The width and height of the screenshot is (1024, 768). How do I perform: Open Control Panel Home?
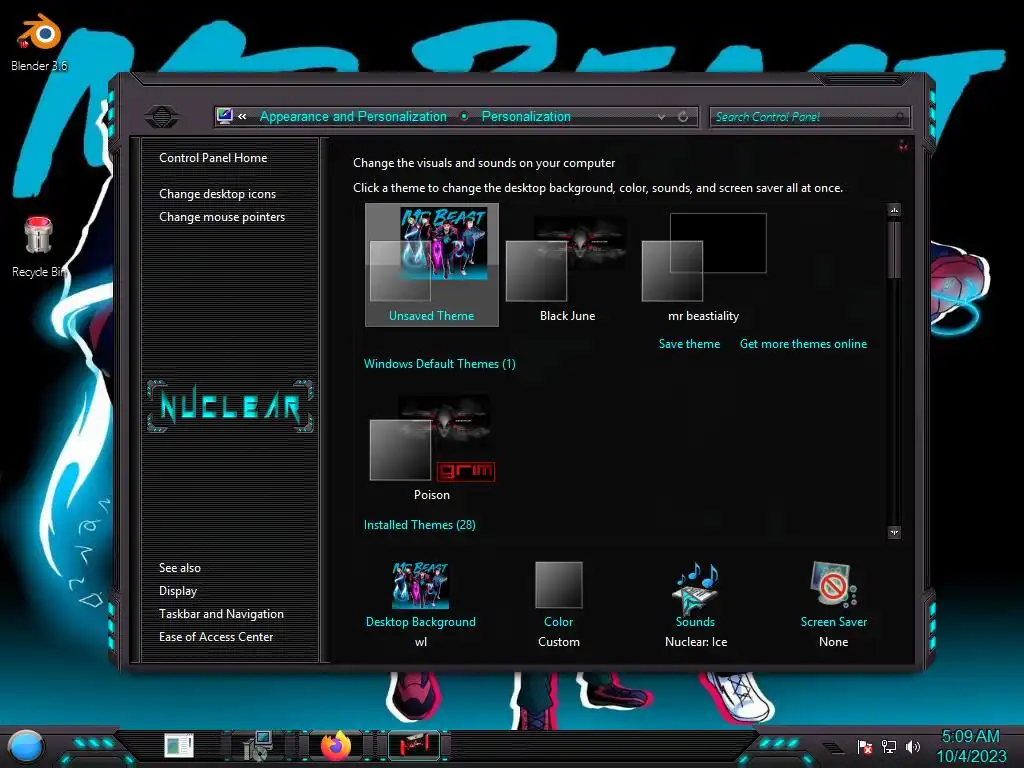pos(213,157)
